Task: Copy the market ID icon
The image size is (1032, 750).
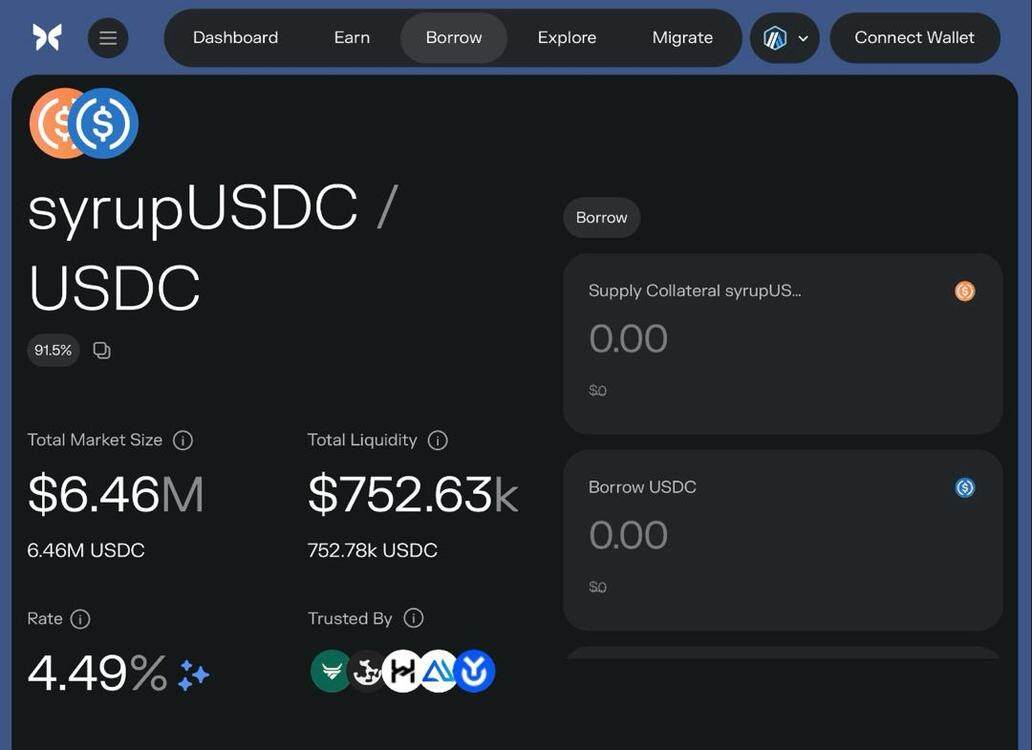Action: tap(102, 350)
